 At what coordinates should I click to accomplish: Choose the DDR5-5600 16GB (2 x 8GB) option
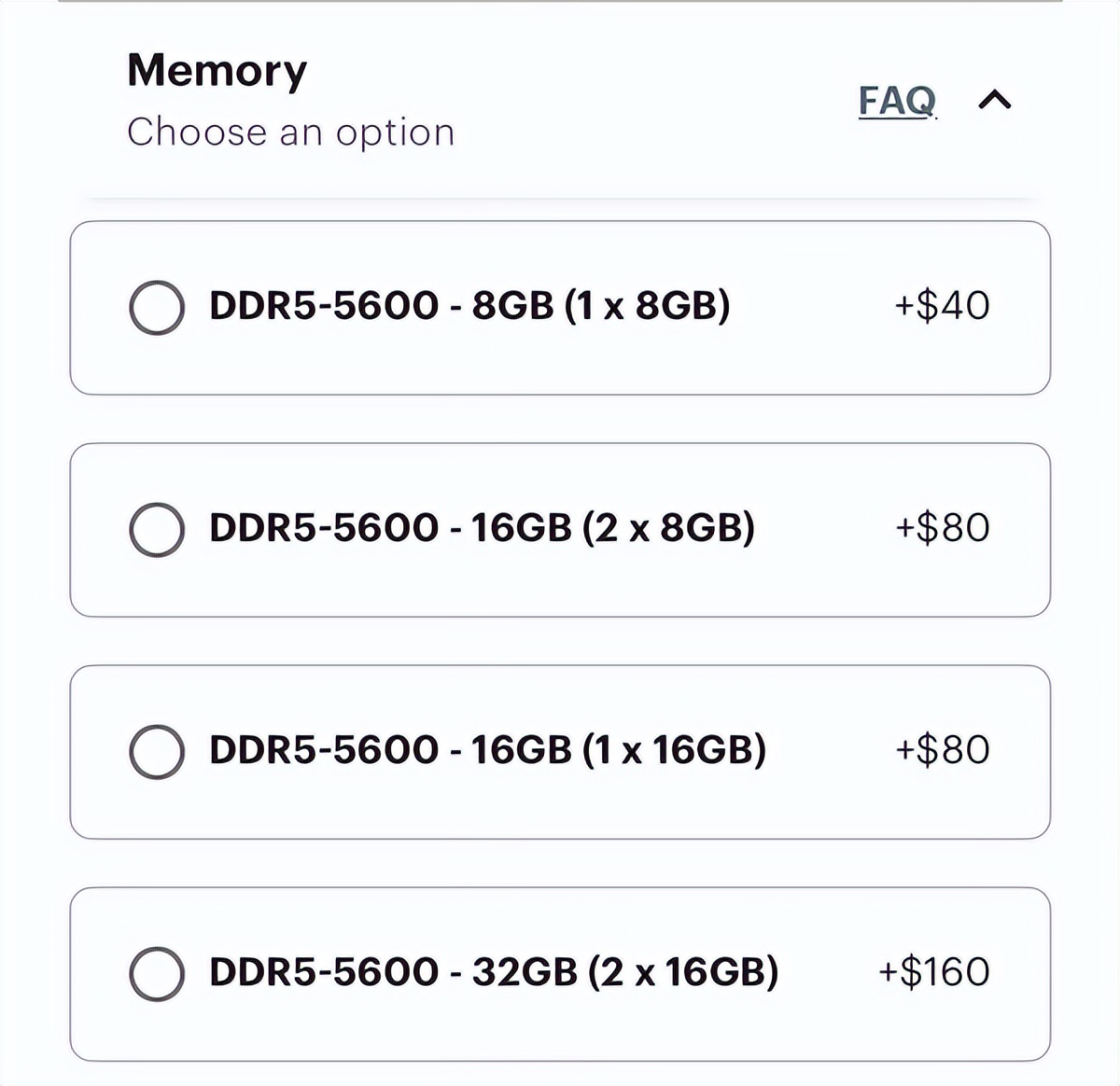pos(159,527)
